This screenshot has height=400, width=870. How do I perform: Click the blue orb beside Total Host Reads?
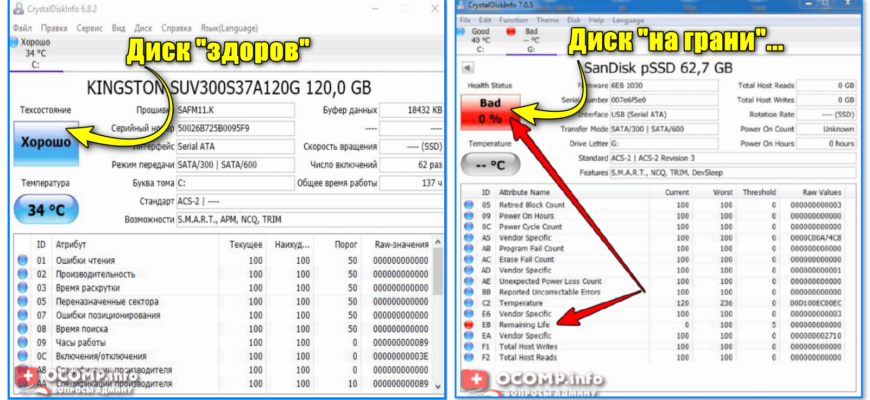469,357
